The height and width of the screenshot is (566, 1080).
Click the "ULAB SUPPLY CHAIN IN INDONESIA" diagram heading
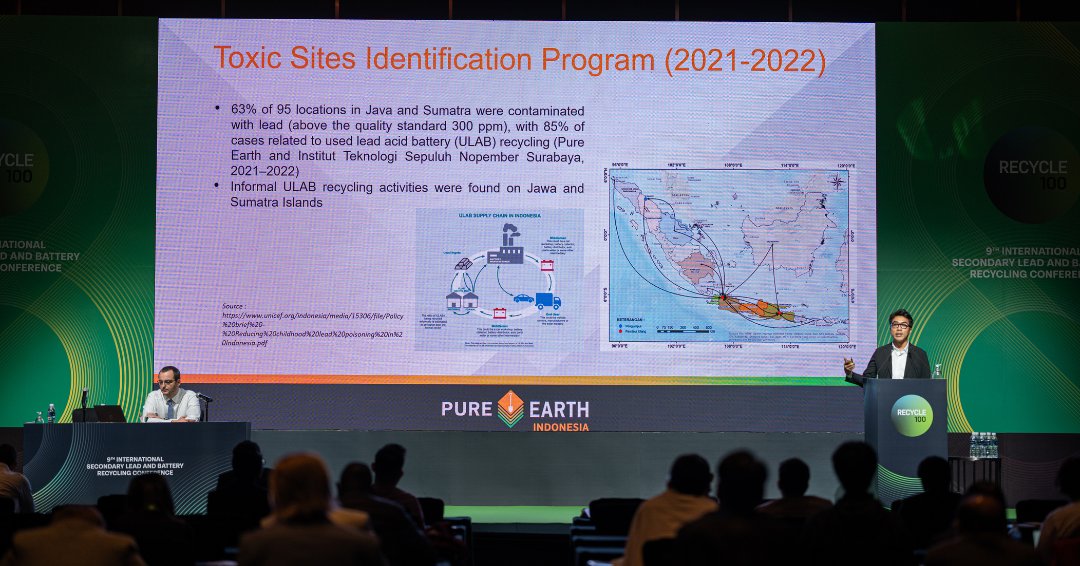click(499, 216)
